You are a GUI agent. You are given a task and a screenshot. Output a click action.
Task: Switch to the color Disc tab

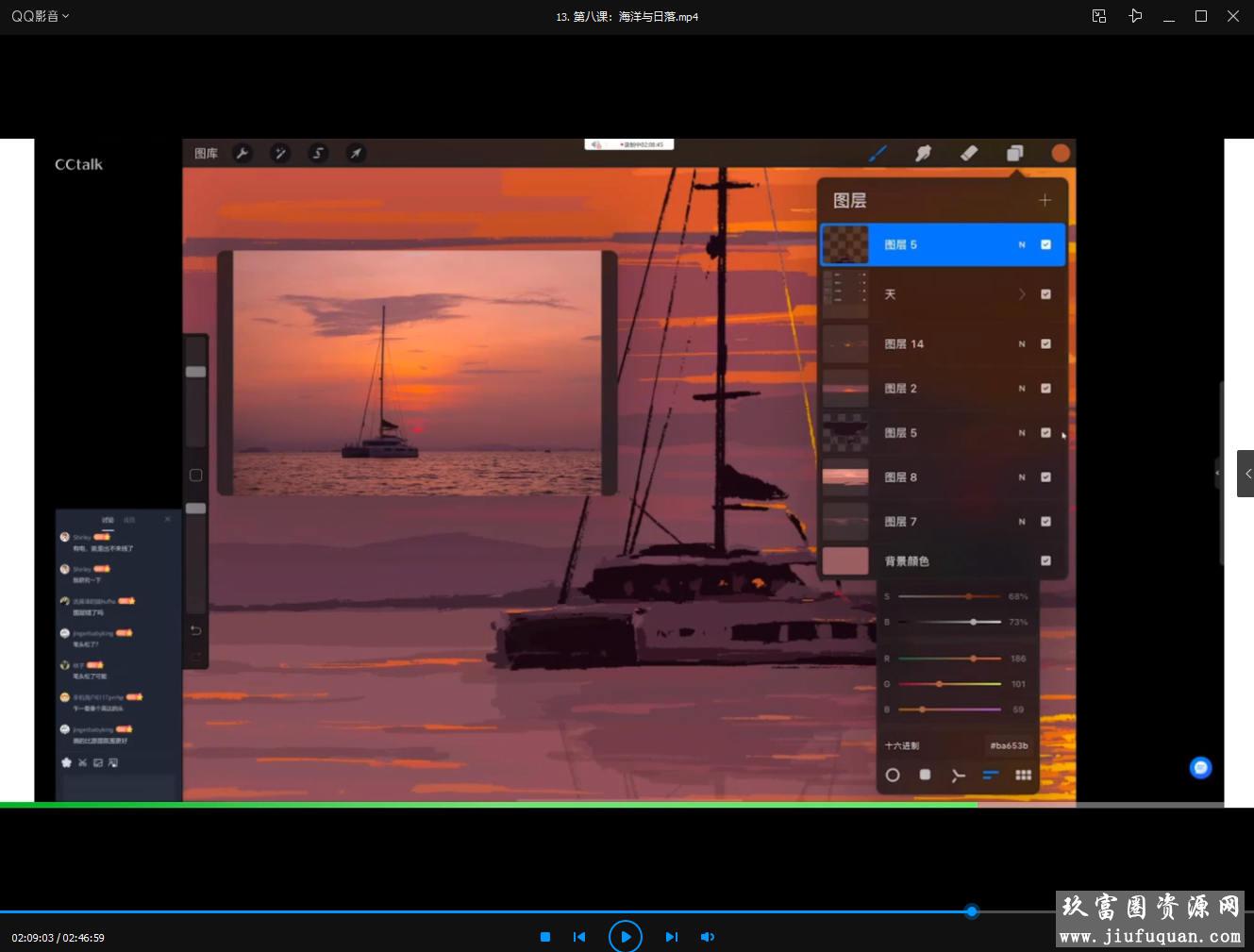pyautogui.click(x=893, y=775)
